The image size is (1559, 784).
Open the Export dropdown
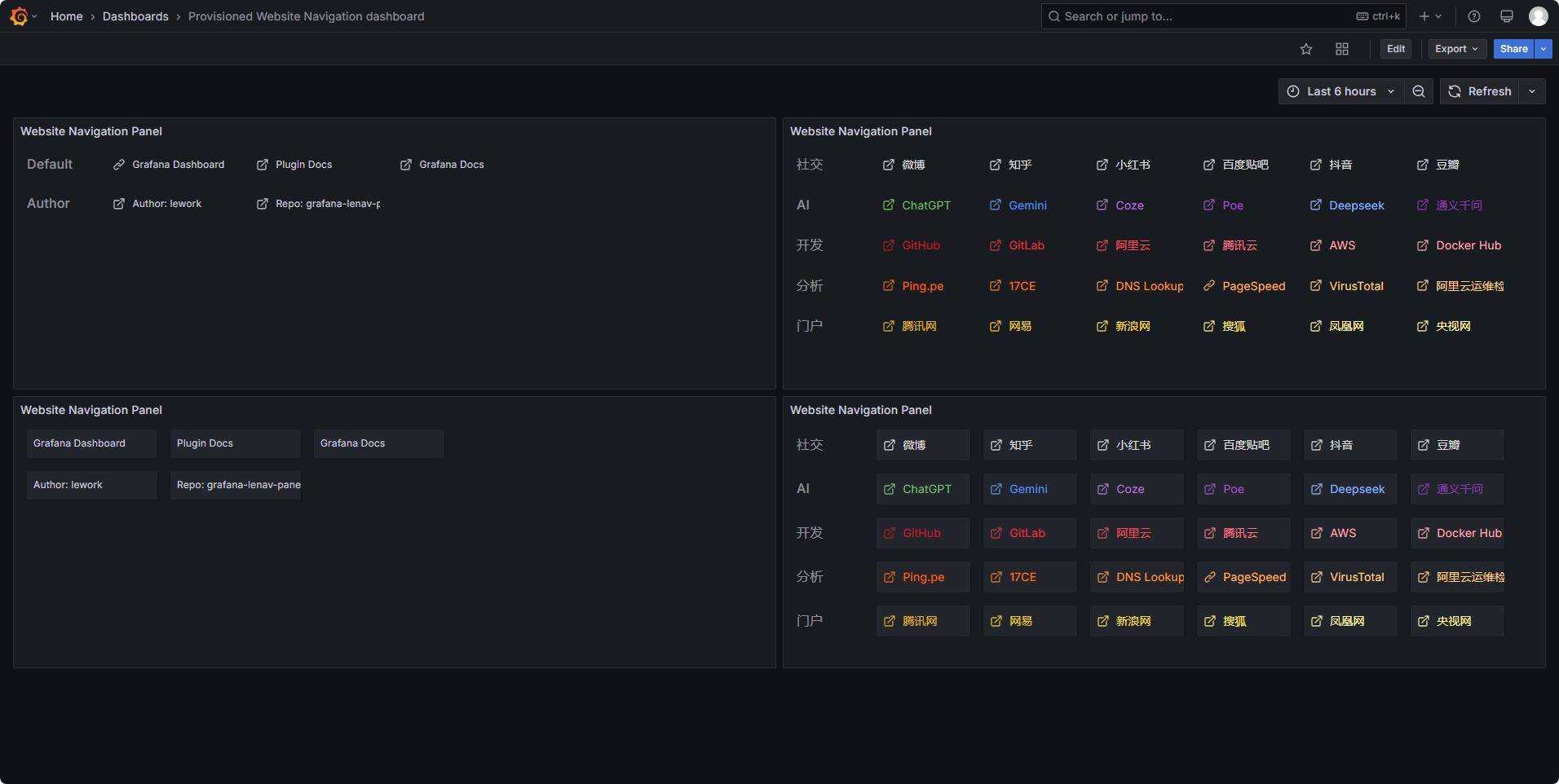coord(1456,49)
